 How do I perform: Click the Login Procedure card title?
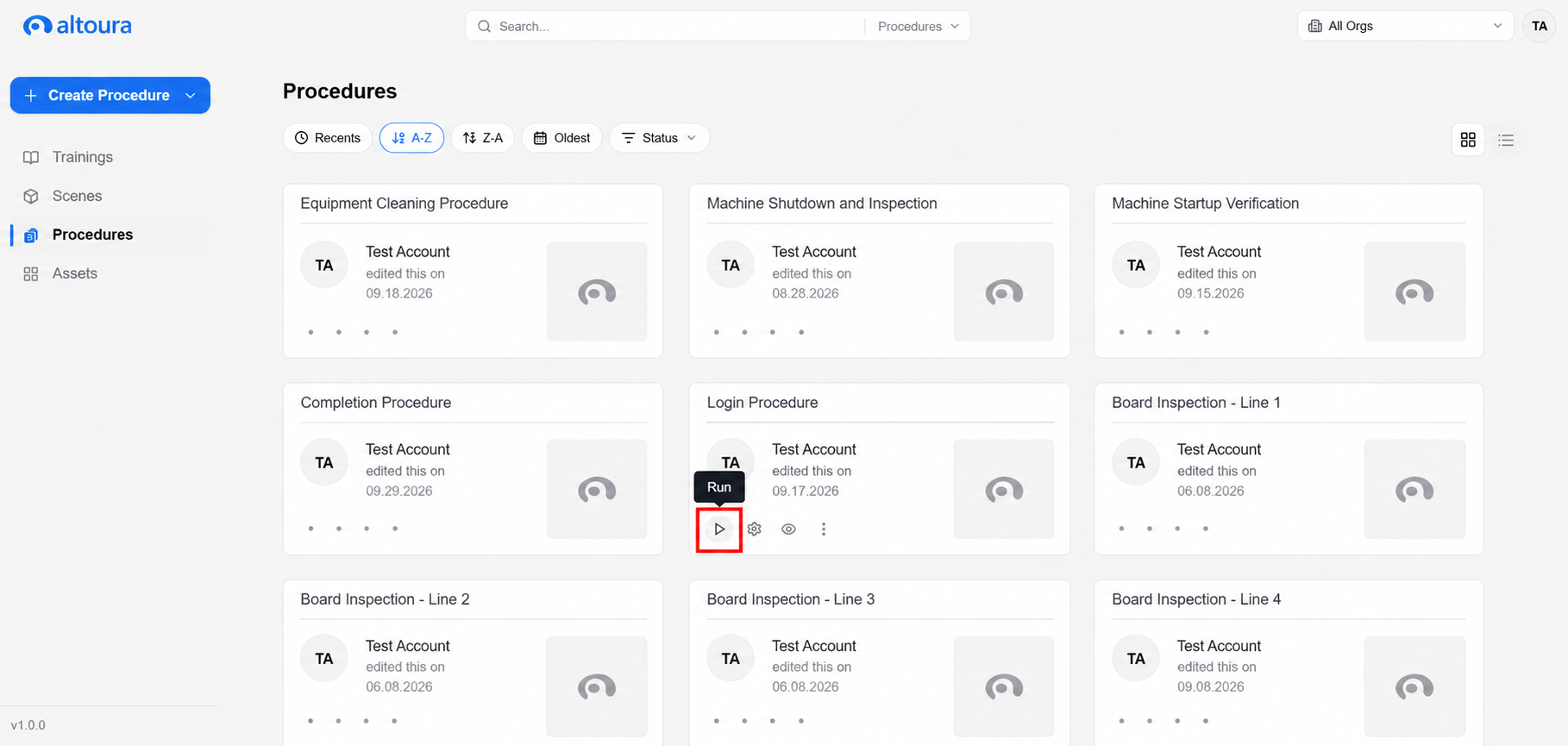tap(762, 403)
